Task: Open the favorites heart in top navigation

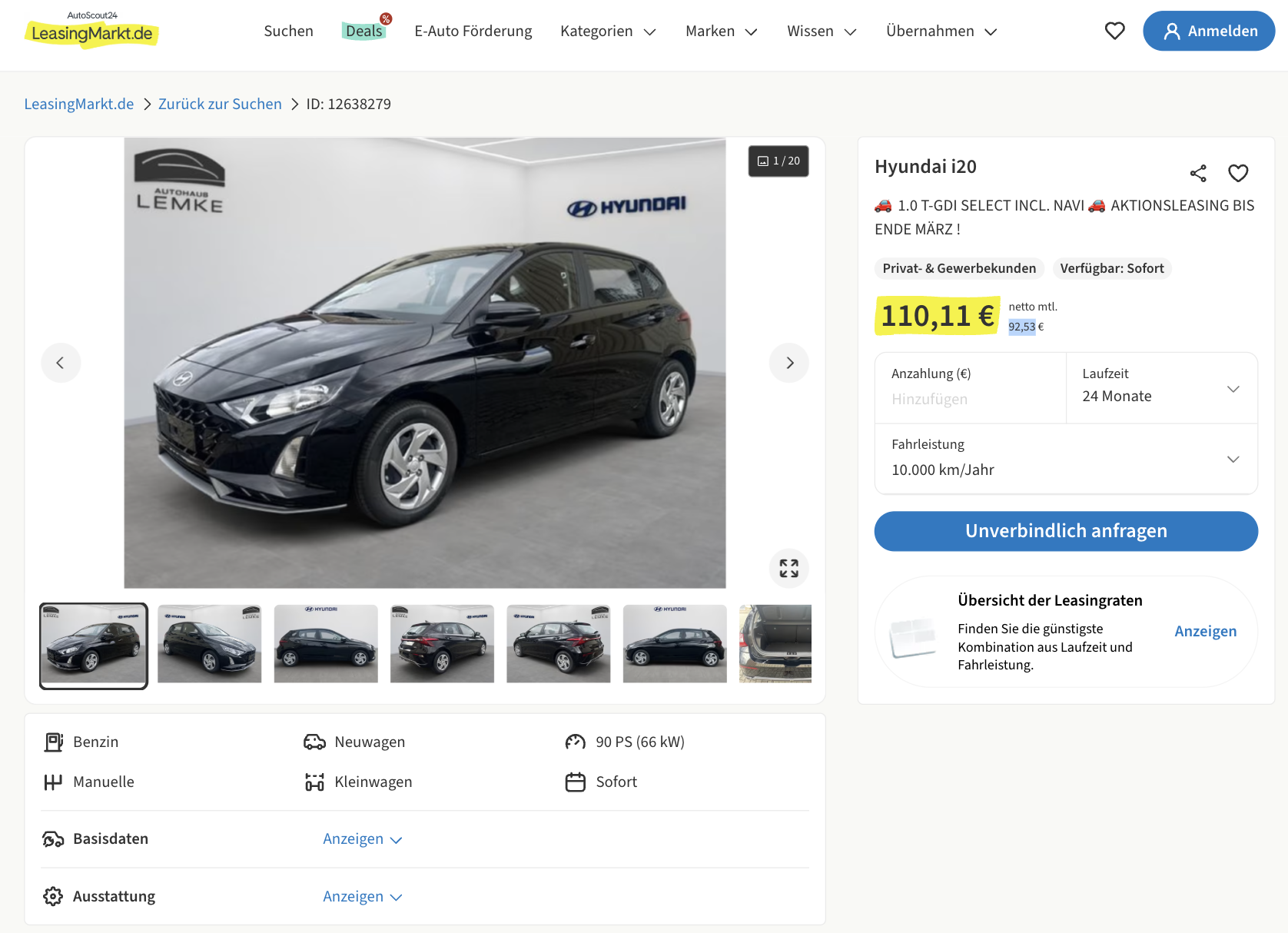Action: tap(1114, 31)
